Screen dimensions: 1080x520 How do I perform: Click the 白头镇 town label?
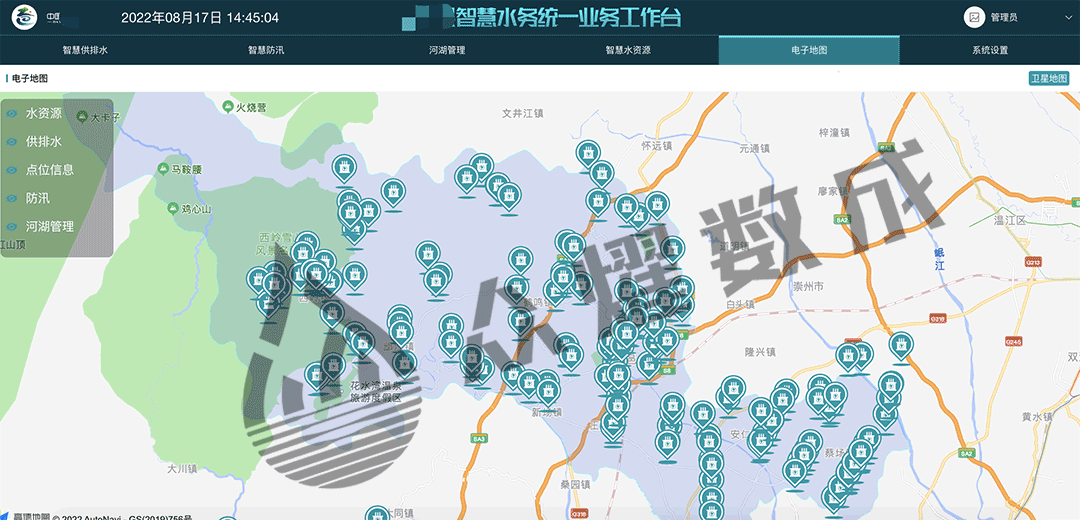coord(740,304)
